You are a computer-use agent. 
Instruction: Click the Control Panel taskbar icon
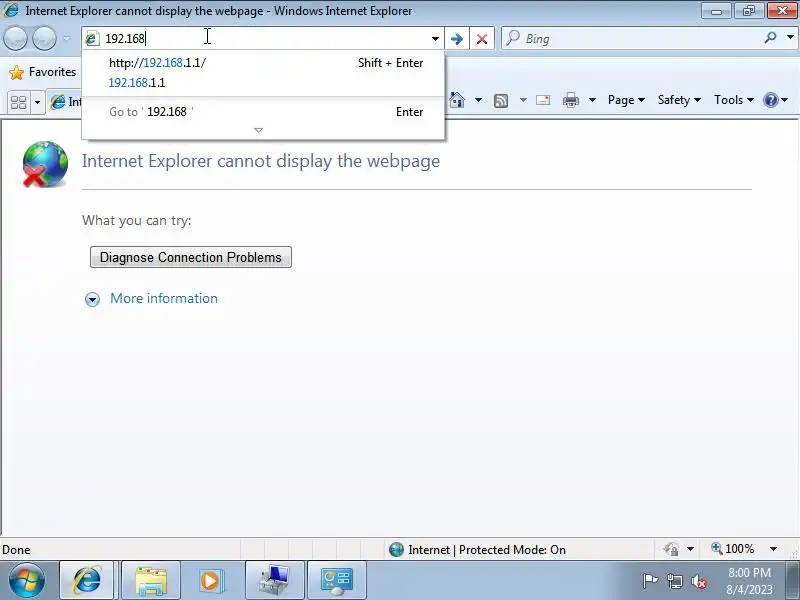(x=337, y=580)
